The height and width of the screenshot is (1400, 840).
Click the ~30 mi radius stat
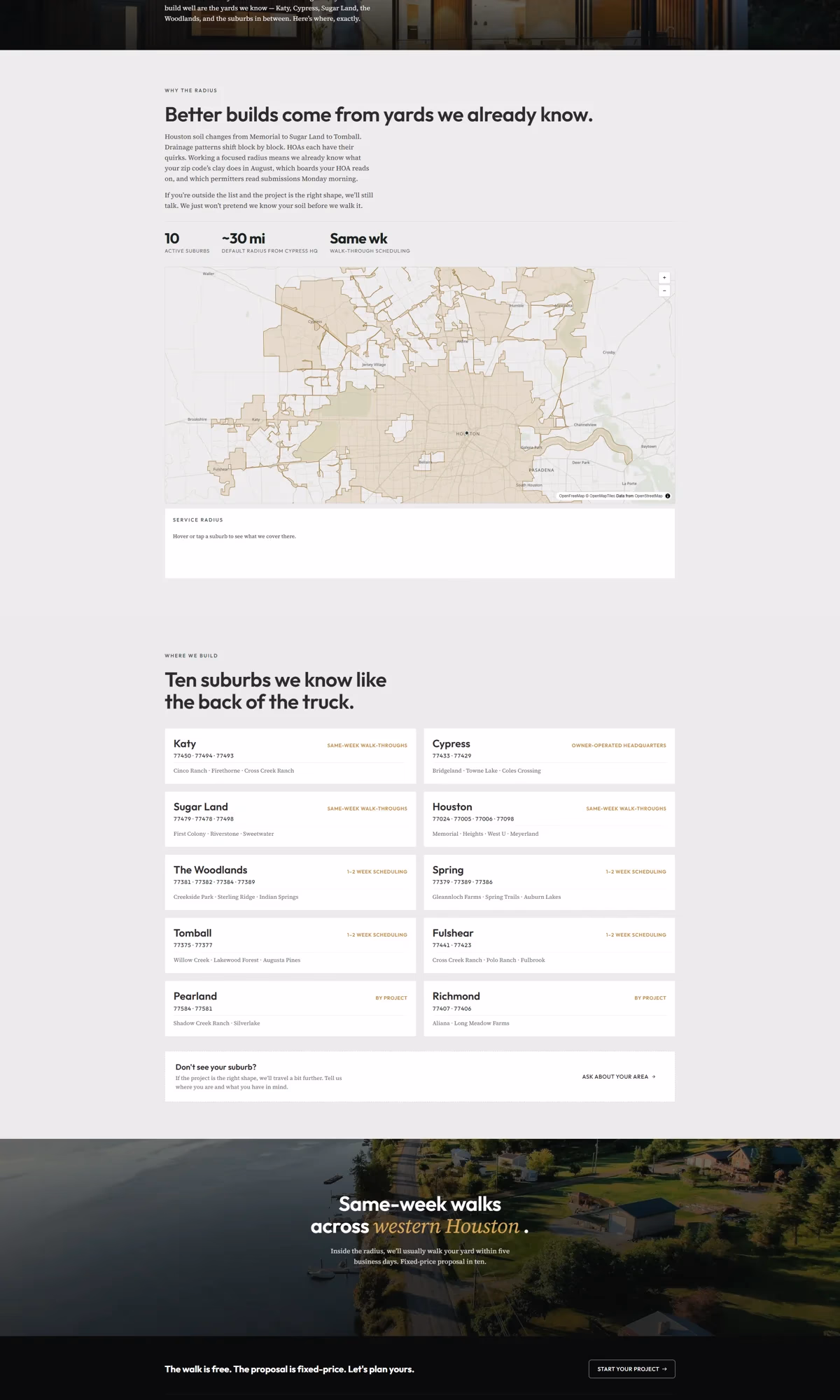pyautogui.click(x=269, y=242)
